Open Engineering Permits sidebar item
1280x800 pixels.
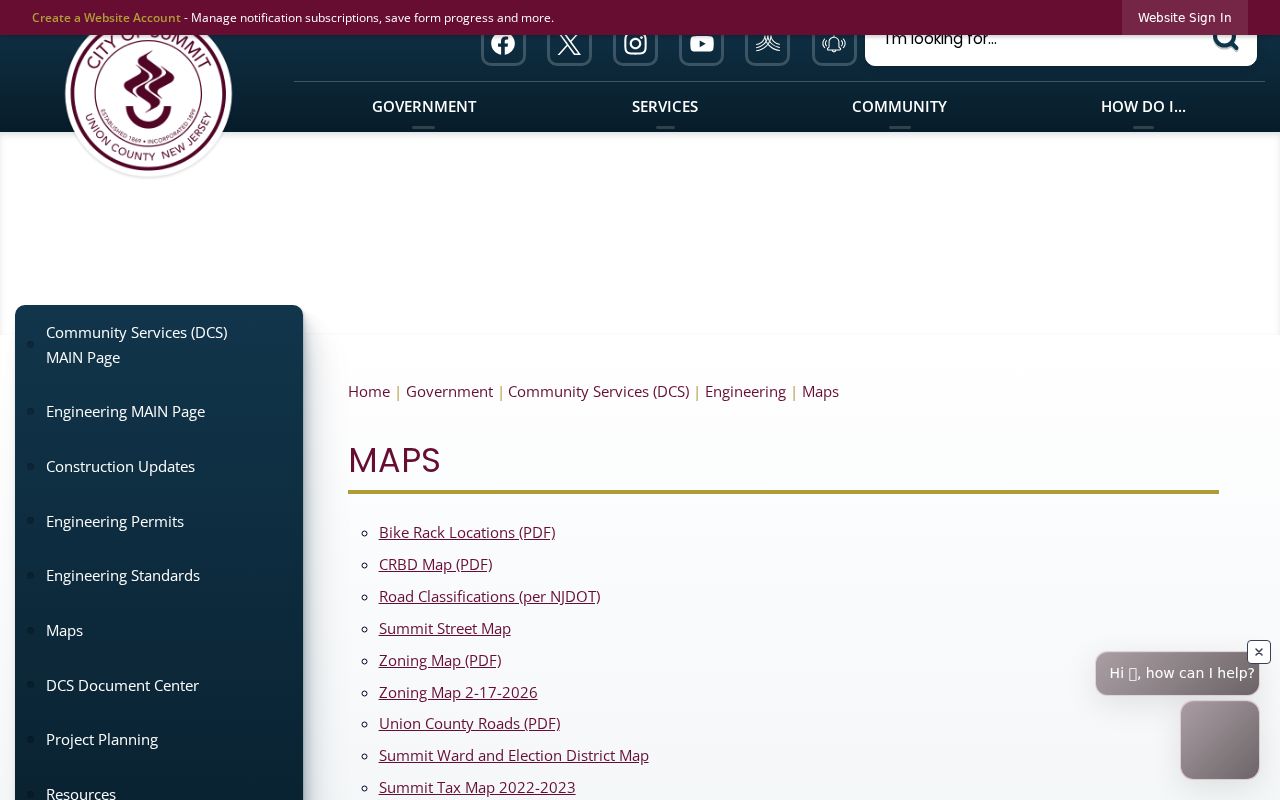115,522
